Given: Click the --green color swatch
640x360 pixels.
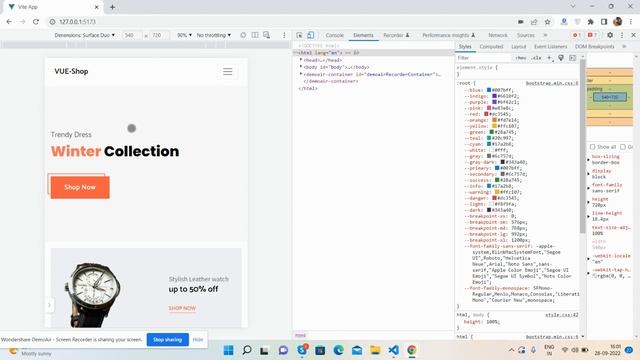Looking at the screenshot, I should coord(491,132).
